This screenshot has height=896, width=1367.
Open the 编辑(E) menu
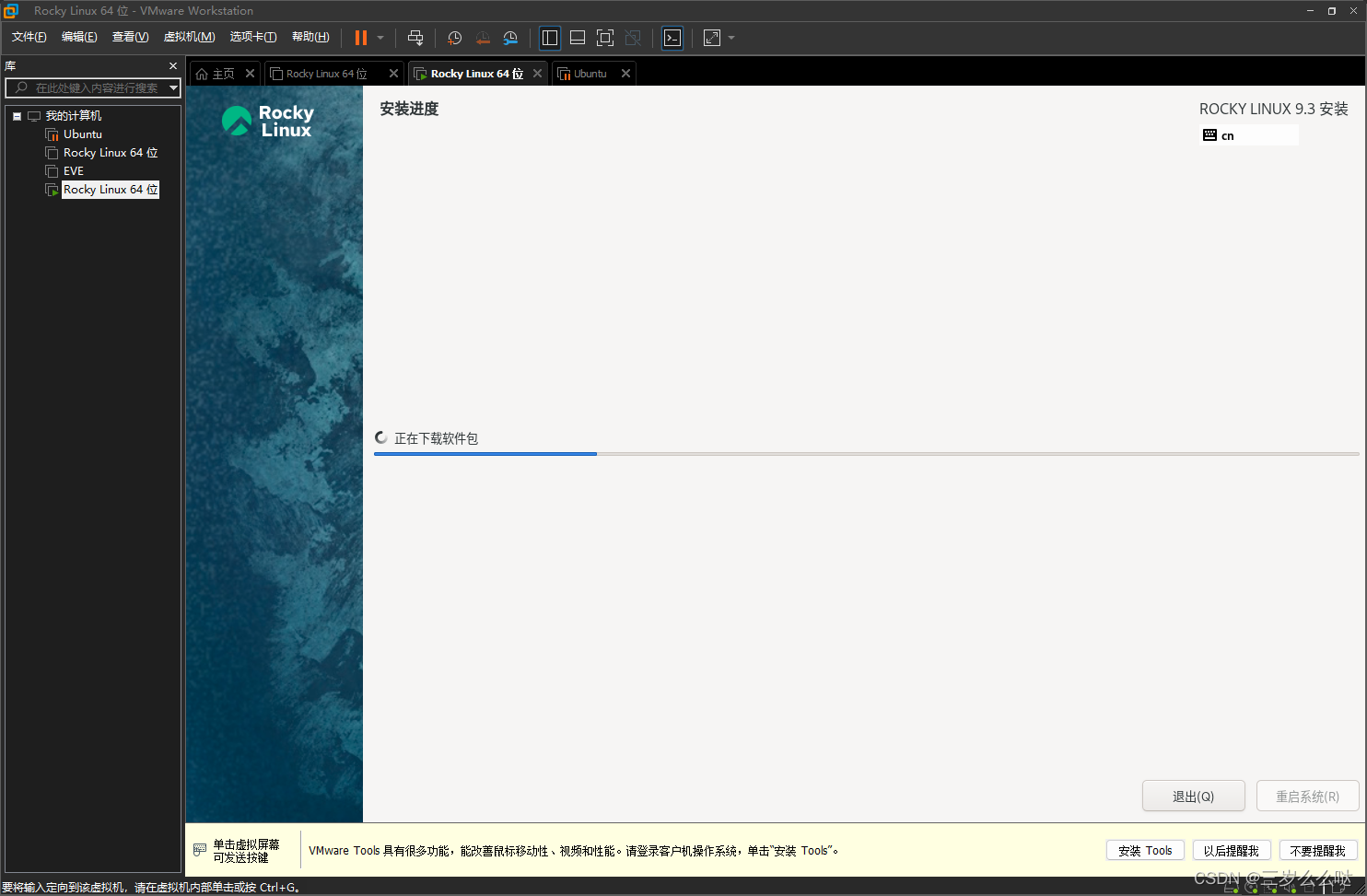click(79, 37)
